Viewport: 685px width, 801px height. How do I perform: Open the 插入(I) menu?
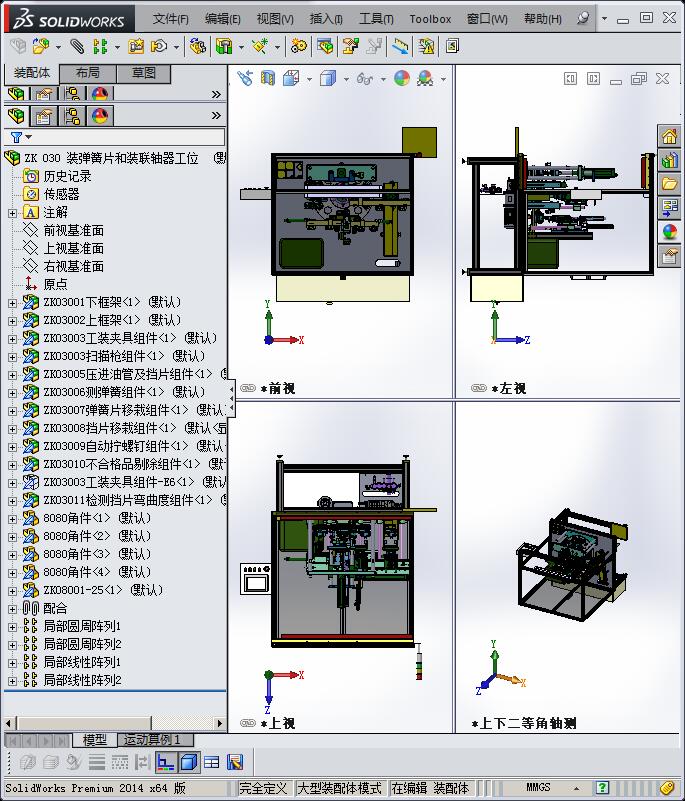(x=326, y=19)
